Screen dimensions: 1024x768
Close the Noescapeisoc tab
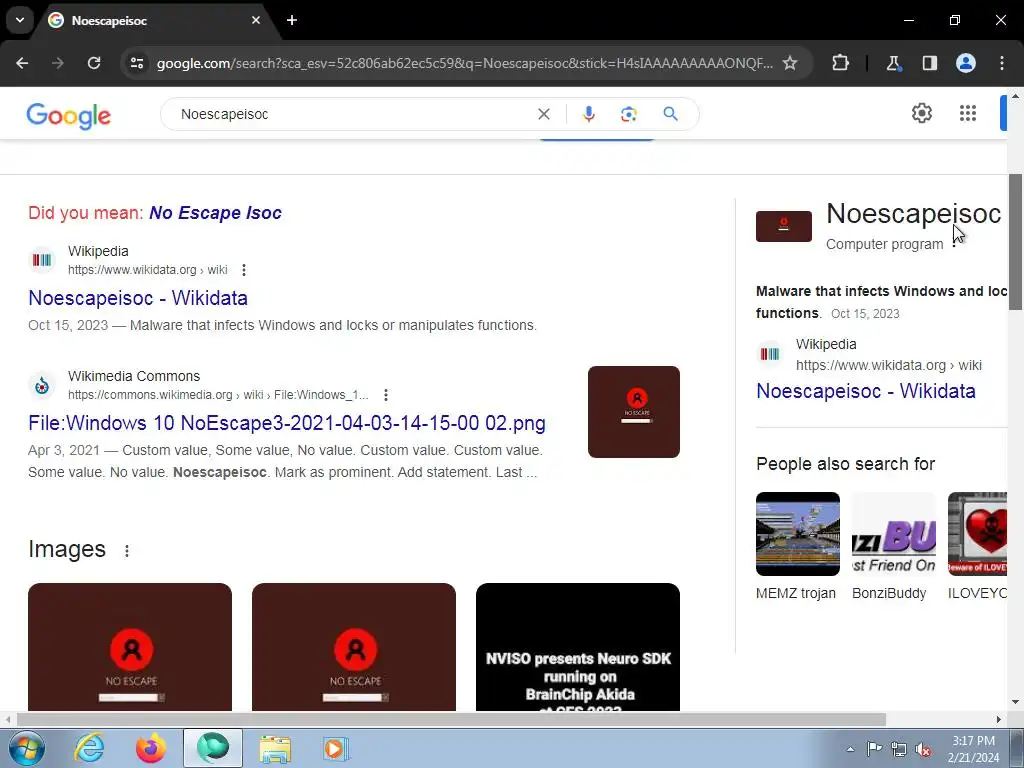[x=256, y=20]
